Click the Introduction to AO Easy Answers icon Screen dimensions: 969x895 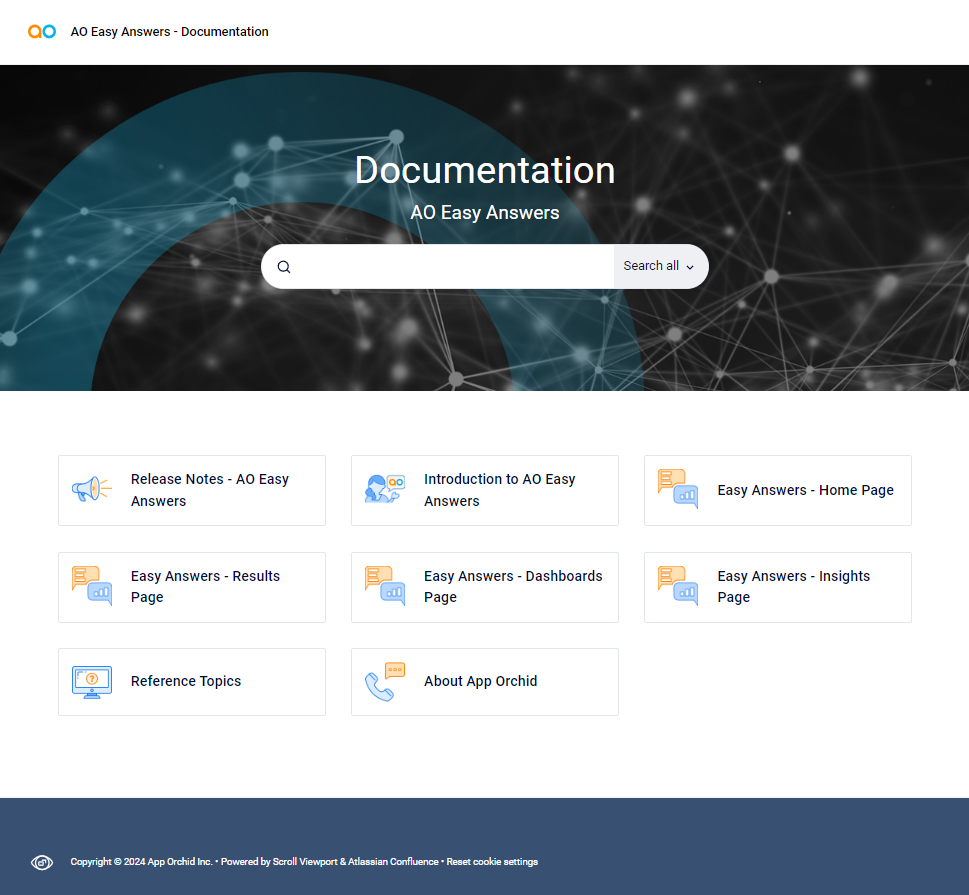(385, 489)
